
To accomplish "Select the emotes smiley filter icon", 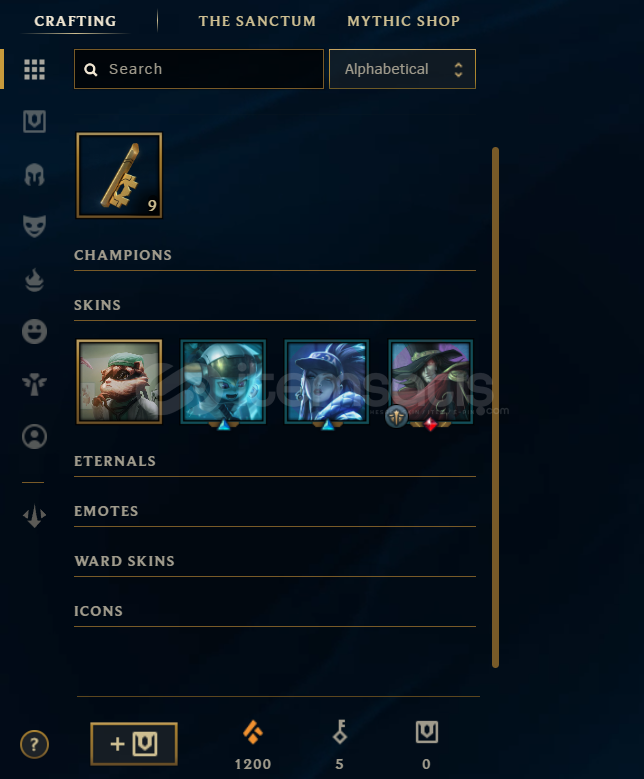I will click(34, 331).
